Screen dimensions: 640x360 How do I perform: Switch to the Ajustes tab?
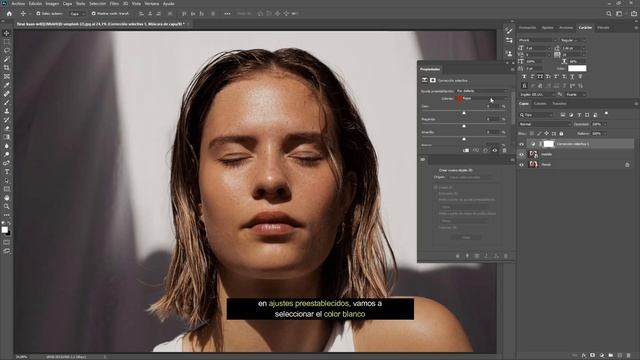tap(547, 27)
